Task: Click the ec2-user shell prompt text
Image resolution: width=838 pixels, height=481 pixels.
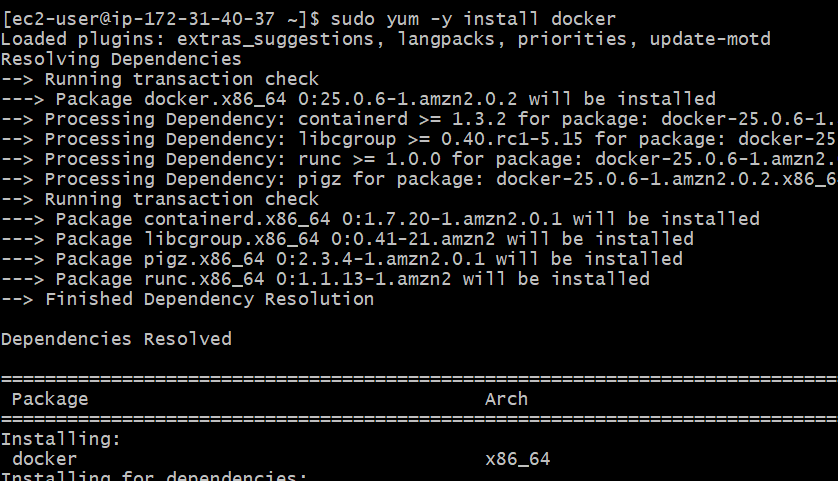Action: (x=160, y=19)
